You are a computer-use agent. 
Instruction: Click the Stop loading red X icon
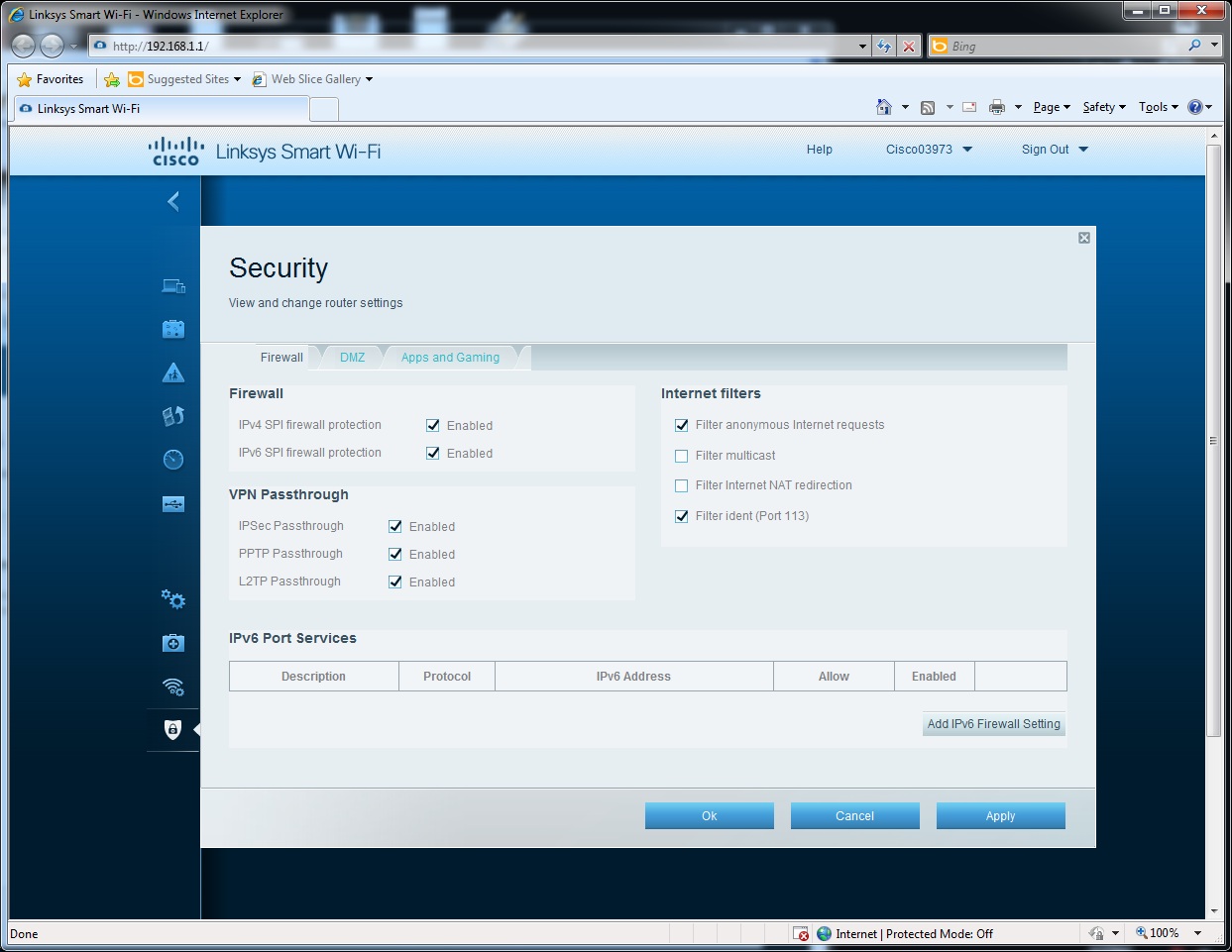pos(909,46)
